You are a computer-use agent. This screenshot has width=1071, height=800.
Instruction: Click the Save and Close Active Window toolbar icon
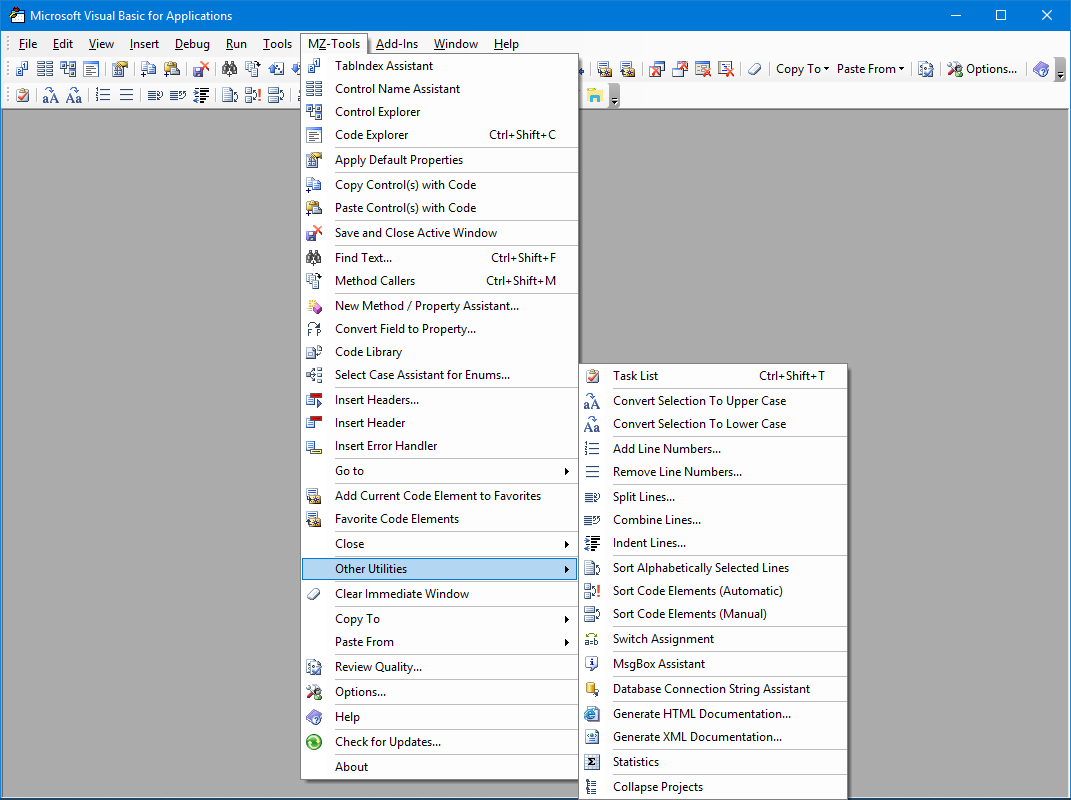(200, 69)
